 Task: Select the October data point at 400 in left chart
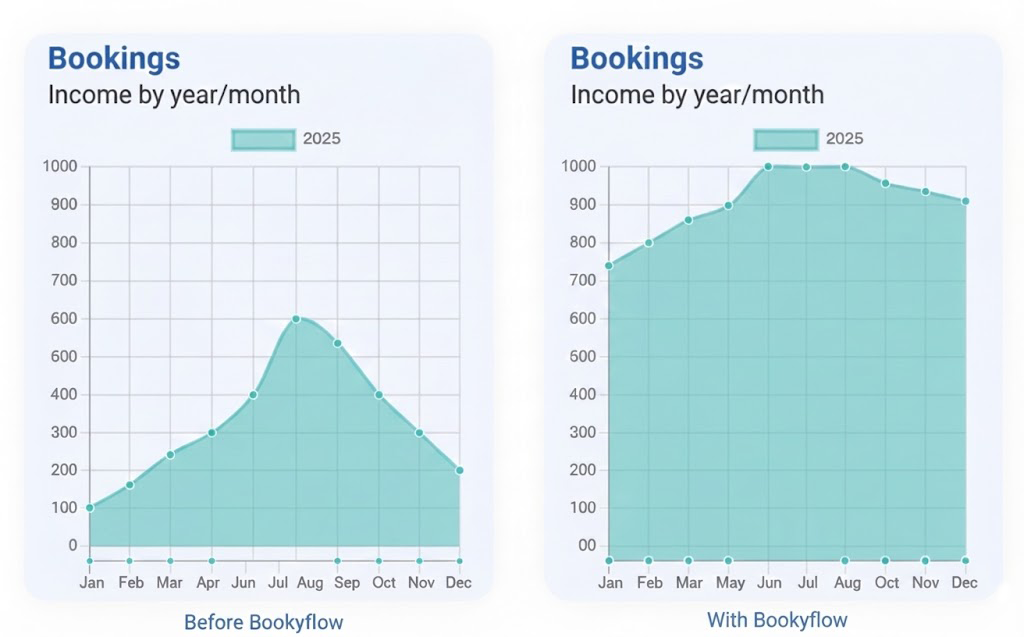click(379, 395)
